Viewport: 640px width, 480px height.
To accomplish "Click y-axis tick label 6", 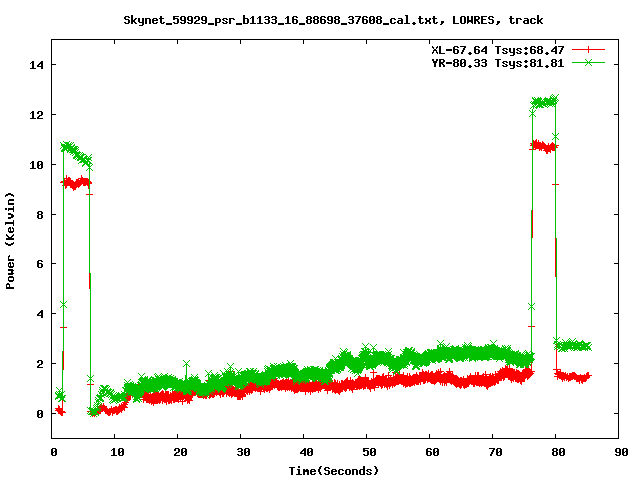I will point(40,264).
